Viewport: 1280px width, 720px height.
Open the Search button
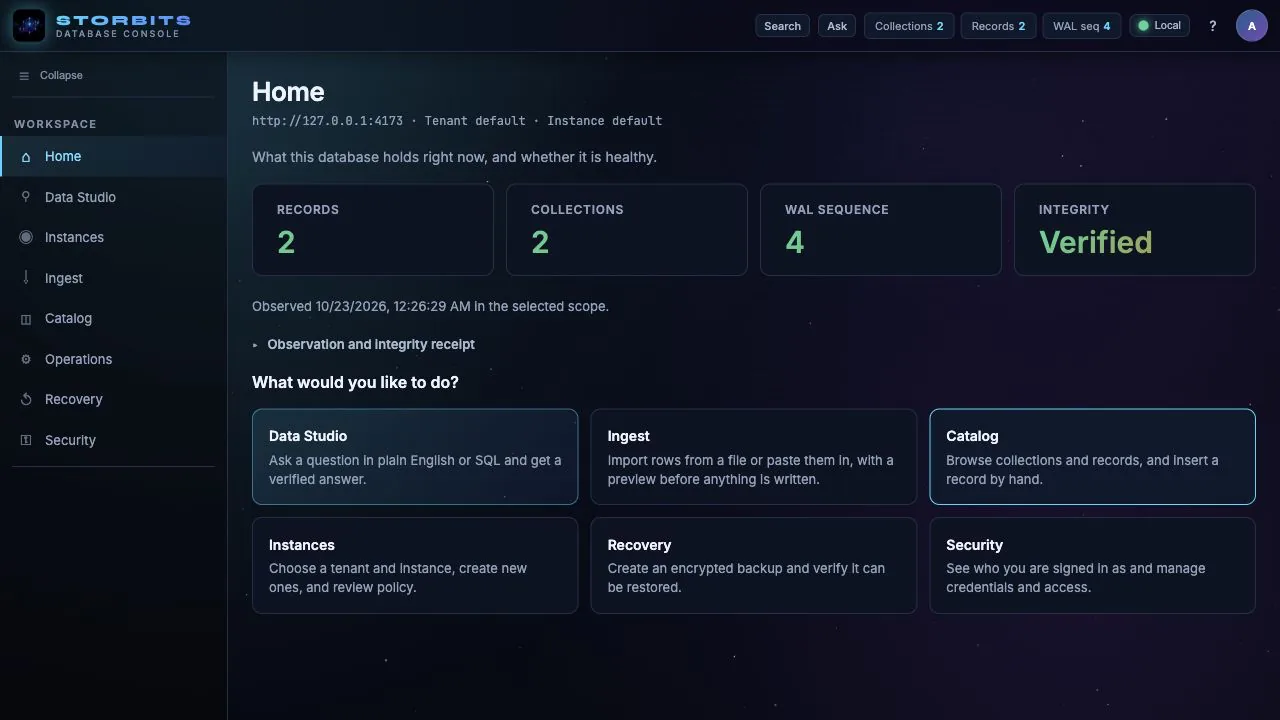tap(782, 26)
